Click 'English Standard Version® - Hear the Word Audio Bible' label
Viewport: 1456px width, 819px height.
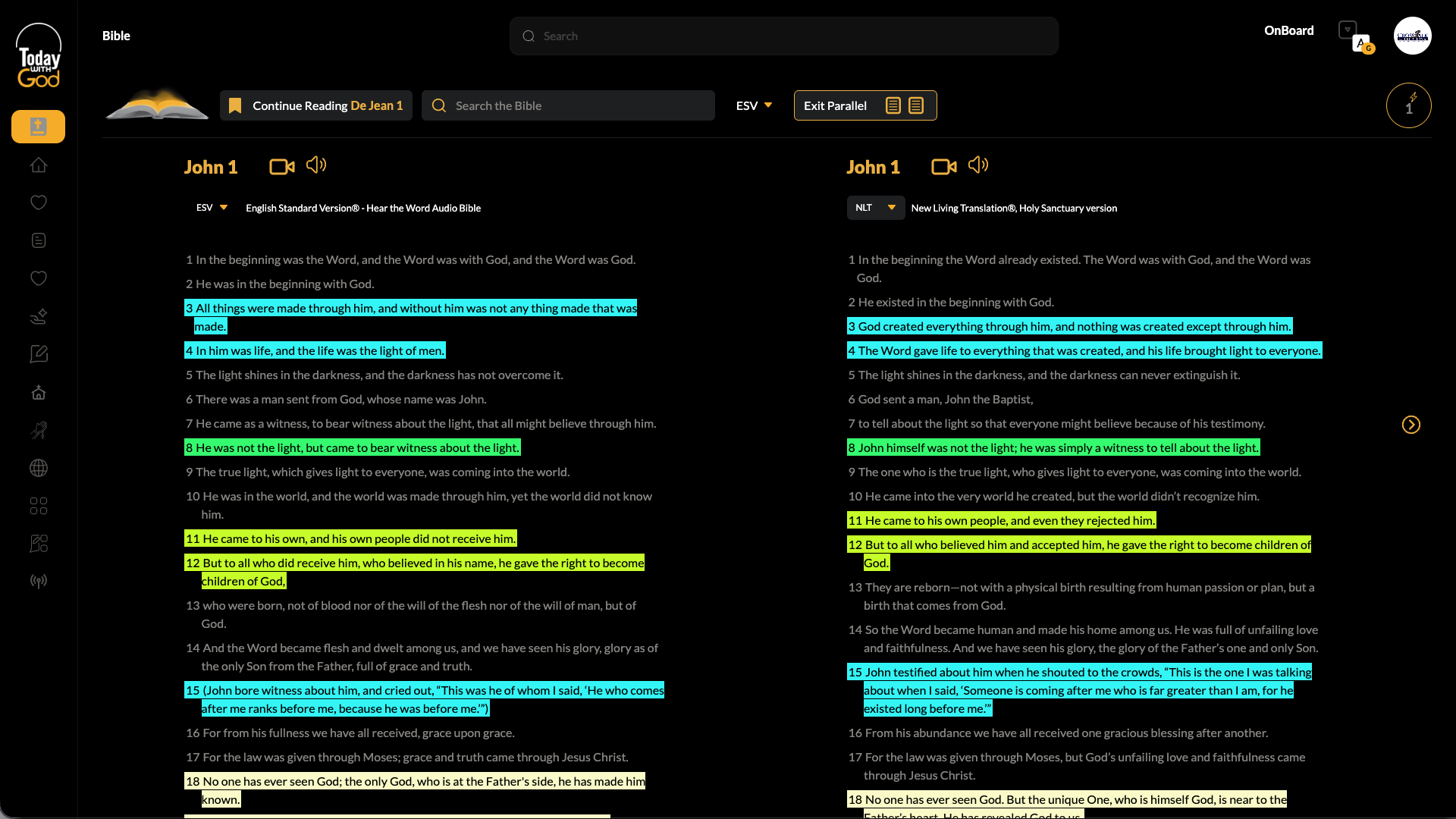(x=363, y=208)
